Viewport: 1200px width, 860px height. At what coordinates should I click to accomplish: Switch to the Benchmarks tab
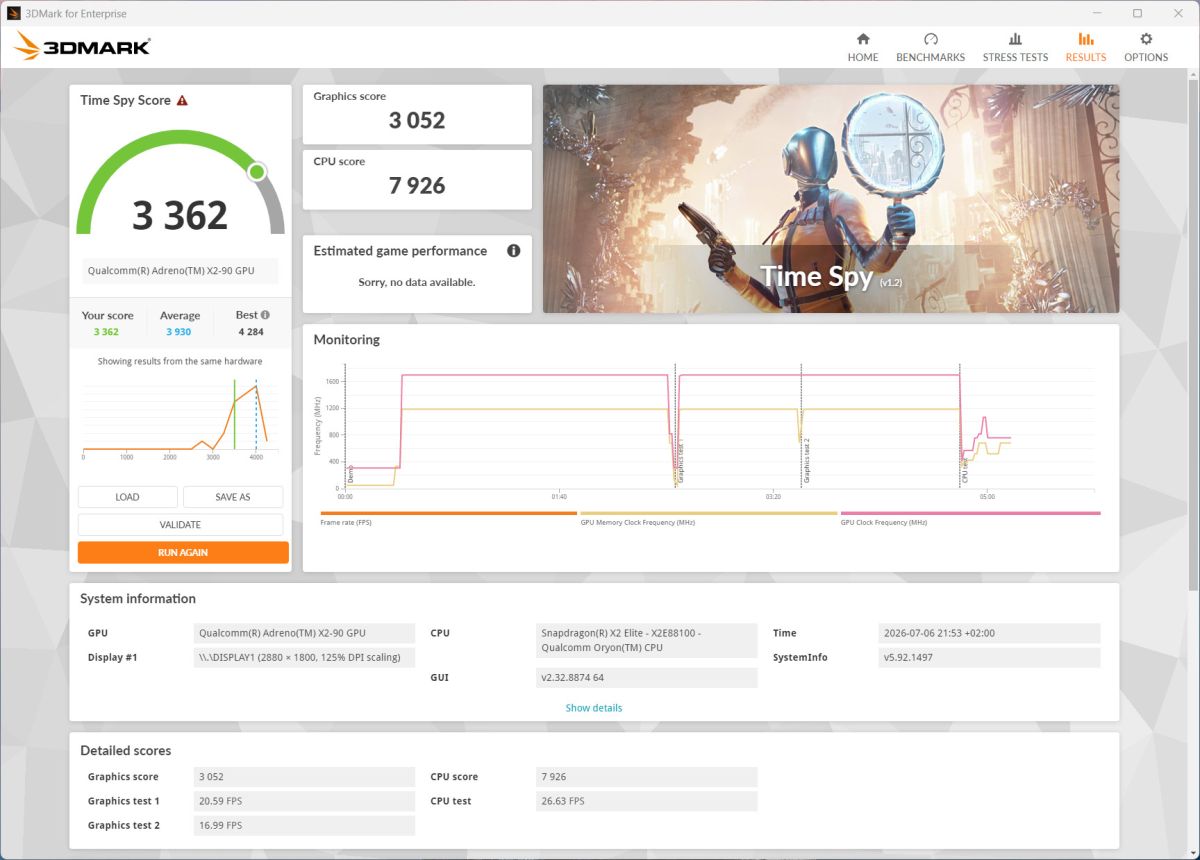click(930, 47)
